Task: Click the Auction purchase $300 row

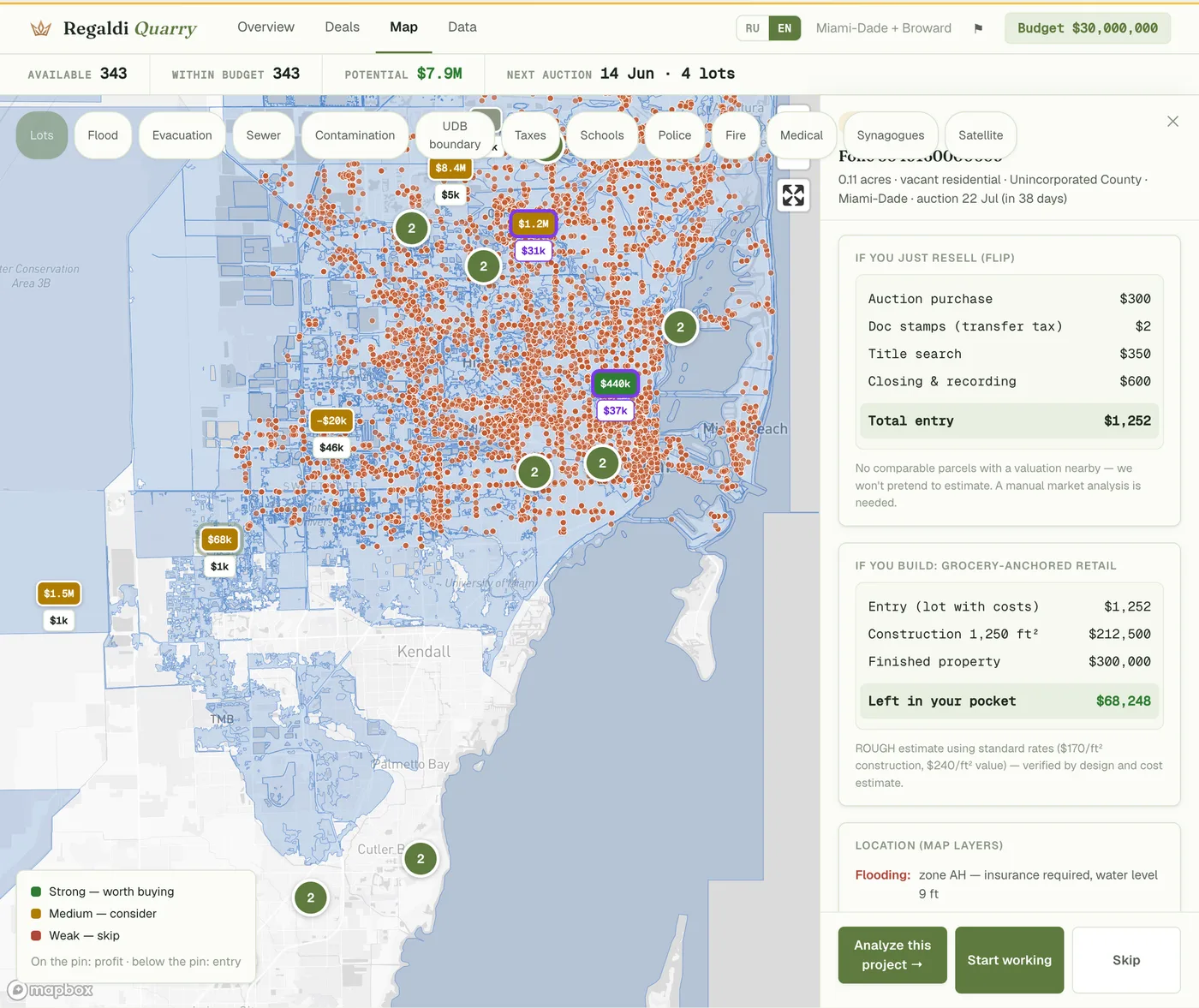Action: click(x=1009, y=299)
